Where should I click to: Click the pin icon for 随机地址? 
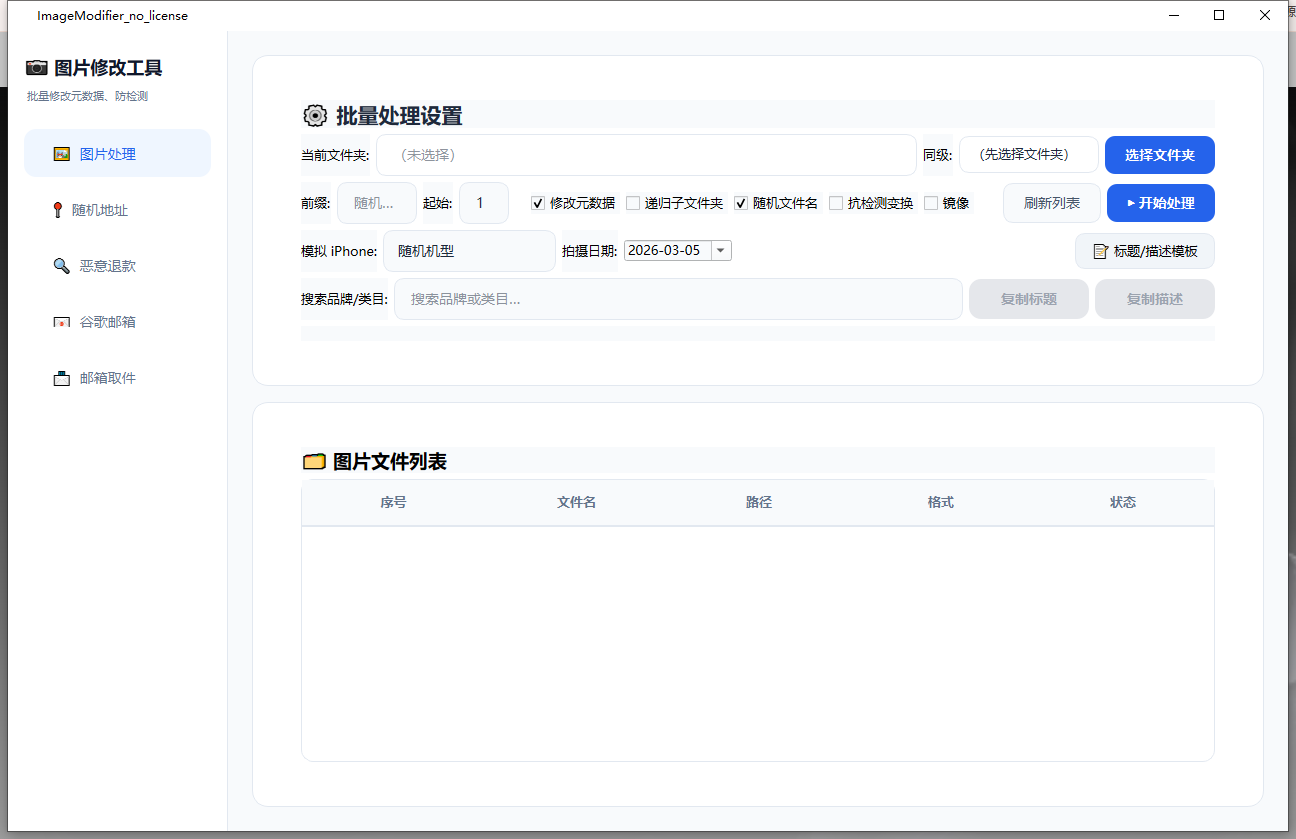[x=57, y=210]
